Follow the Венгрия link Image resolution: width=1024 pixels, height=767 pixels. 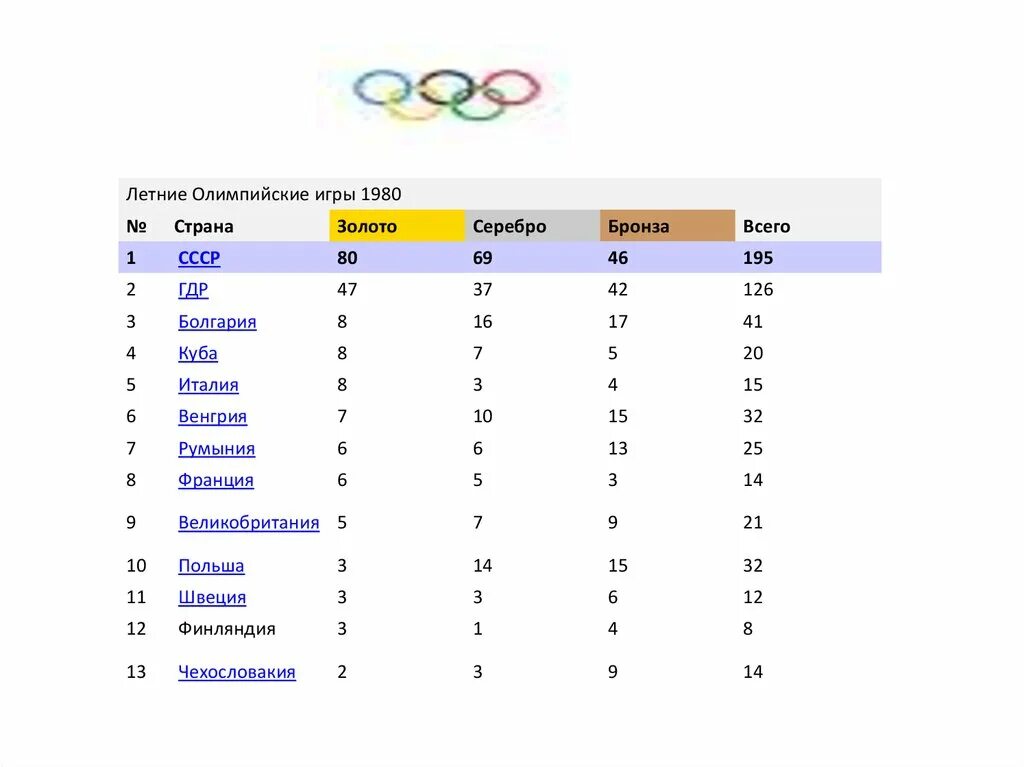coord(213,417)
